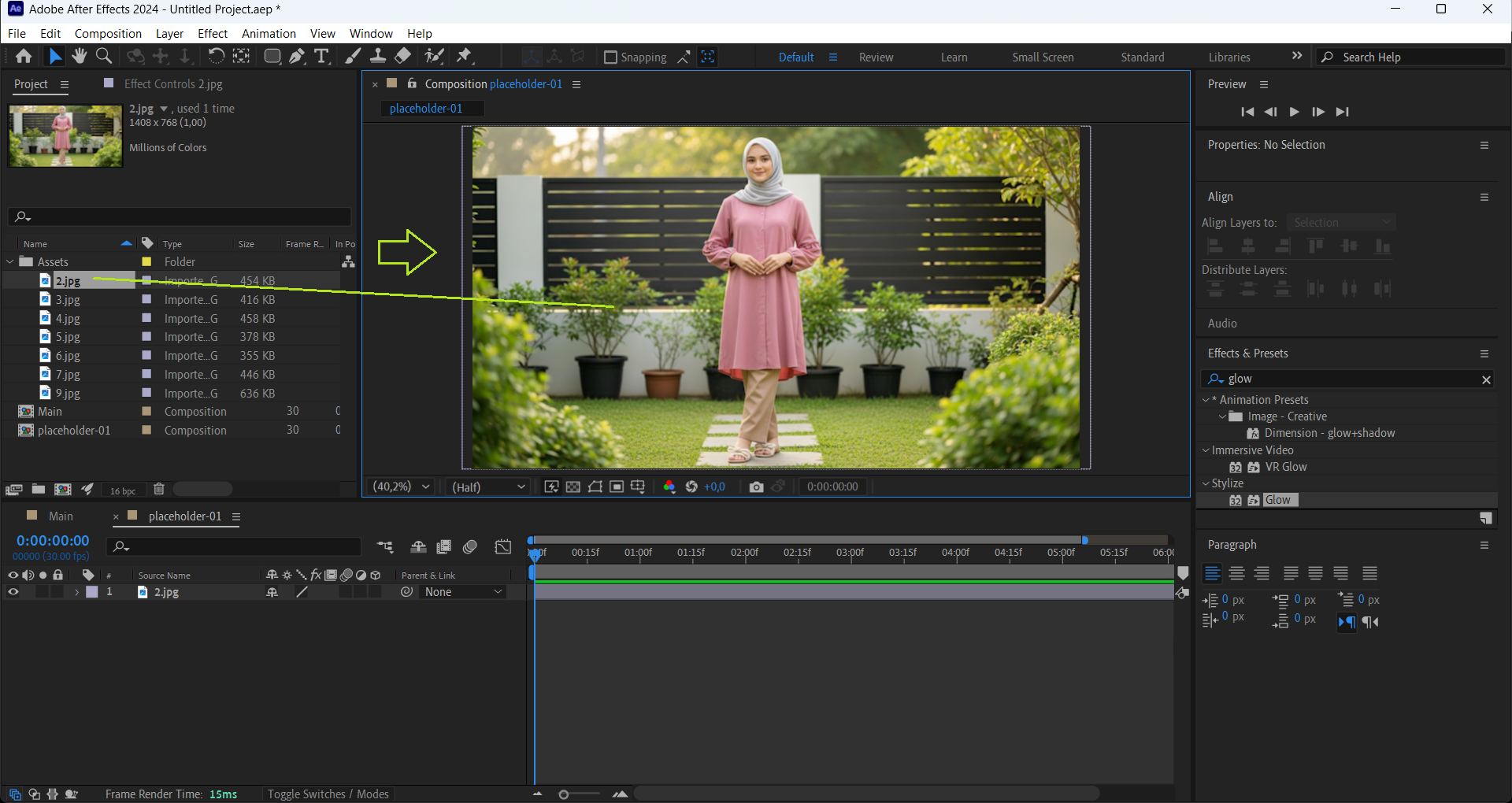Select the Horizontal Type tool
Image resolution: width=1512 pixels, height=803 pixels.
click(321, 56)
